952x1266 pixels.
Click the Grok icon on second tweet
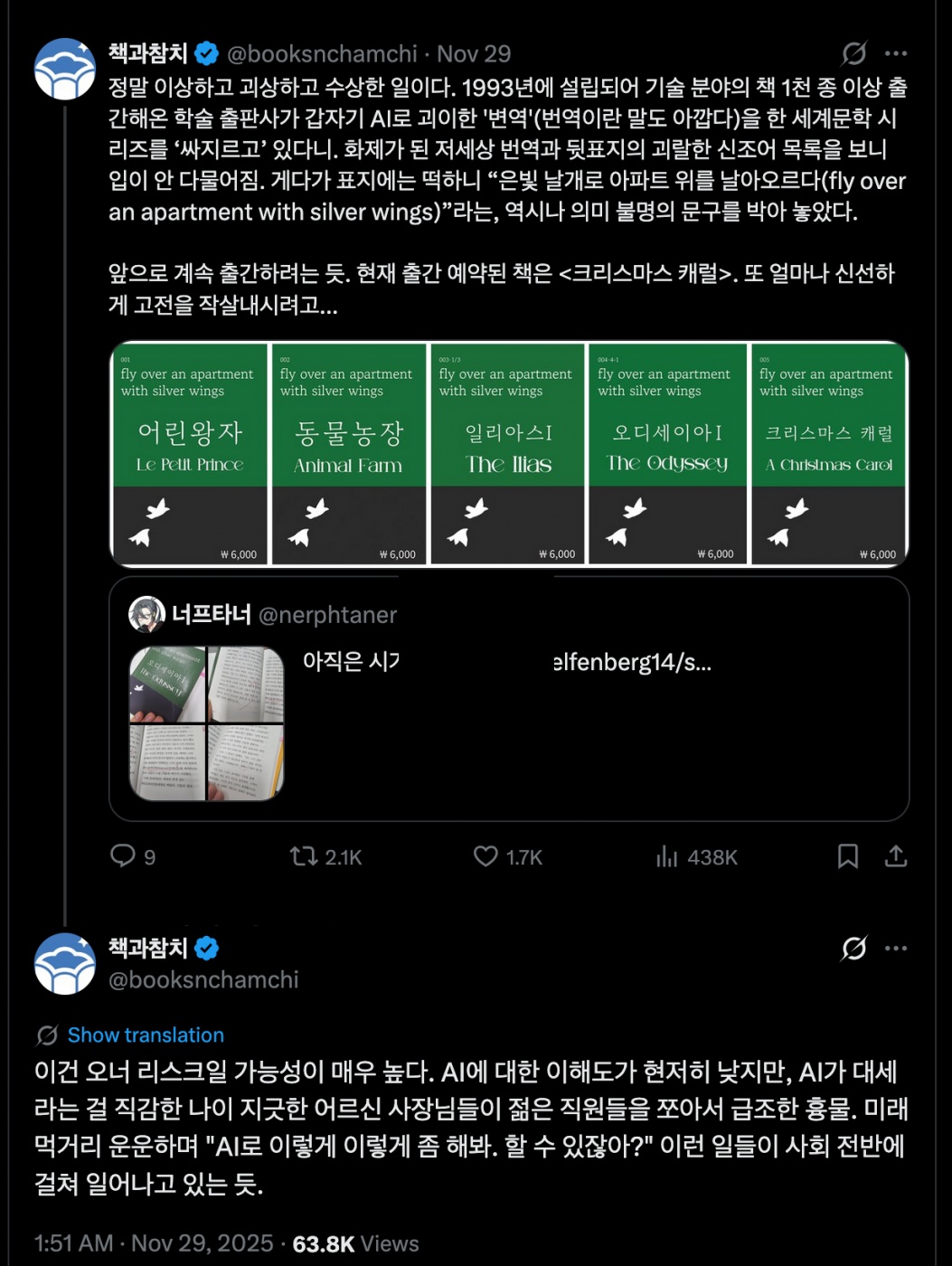coord(853,948)
